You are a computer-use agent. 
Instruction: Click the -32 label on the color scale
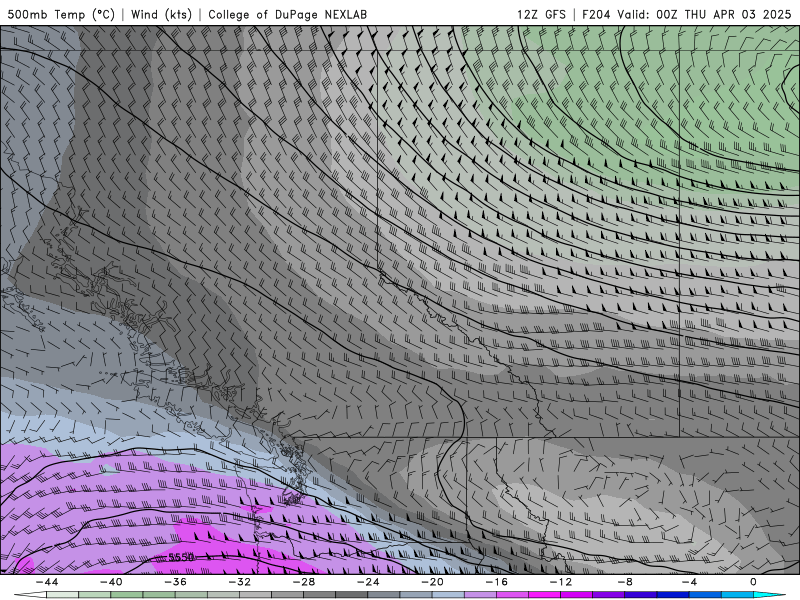click(240, 582)
